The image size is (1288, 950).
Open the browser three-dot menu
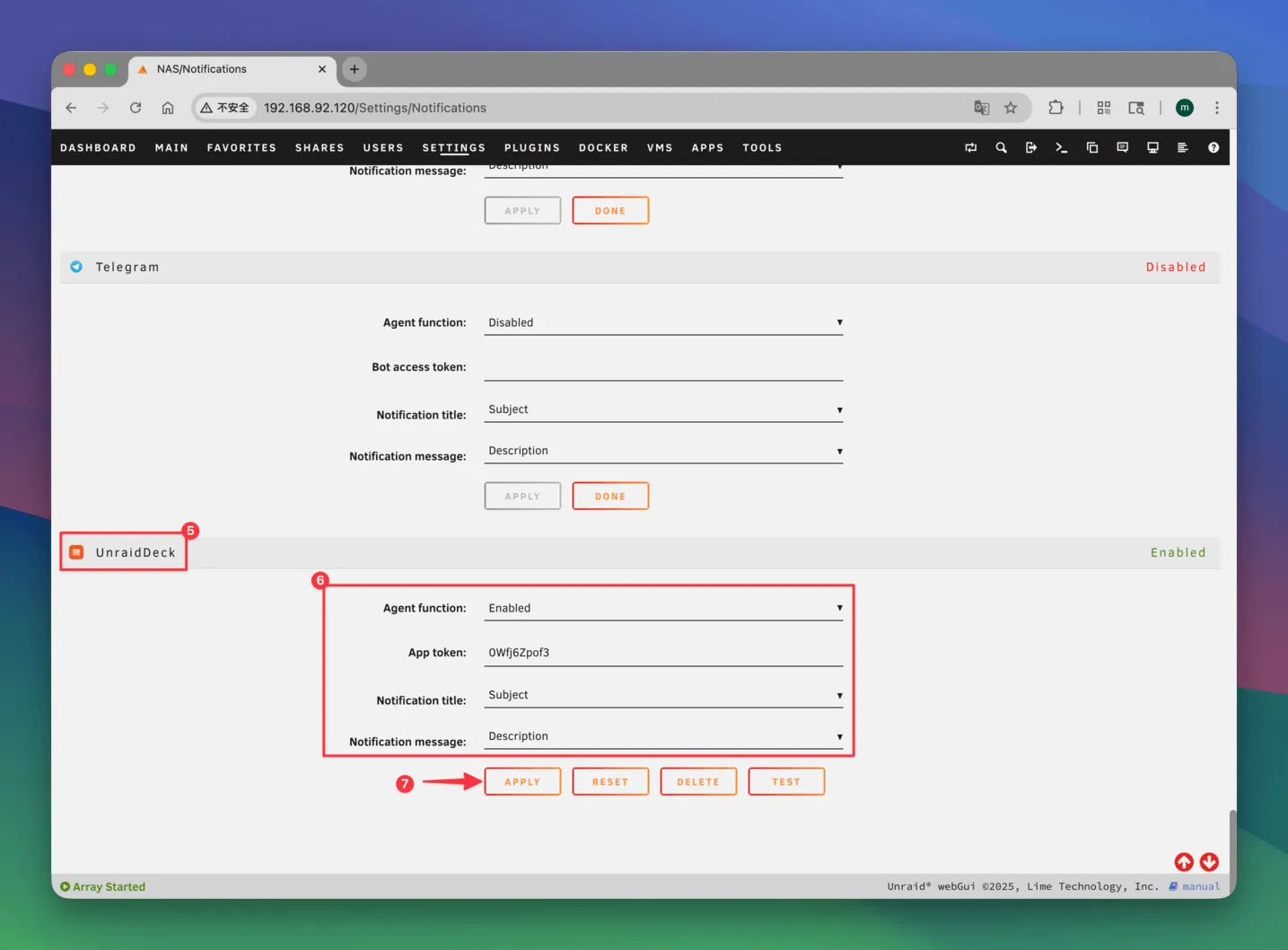tap(1217, 108)
